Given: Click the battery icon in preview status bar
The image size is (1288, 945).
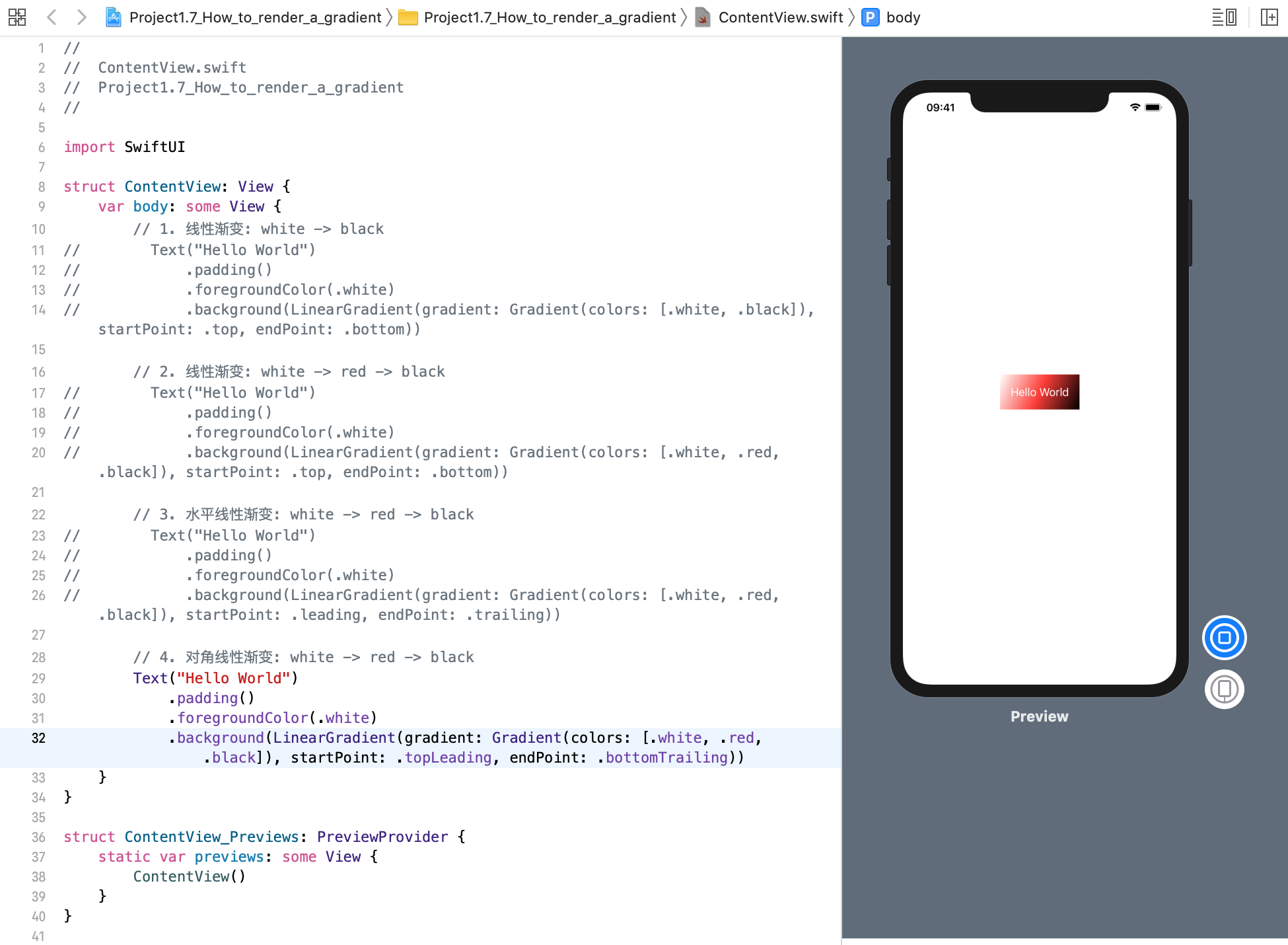Looking at the screenshot, I should point(1153,107).
